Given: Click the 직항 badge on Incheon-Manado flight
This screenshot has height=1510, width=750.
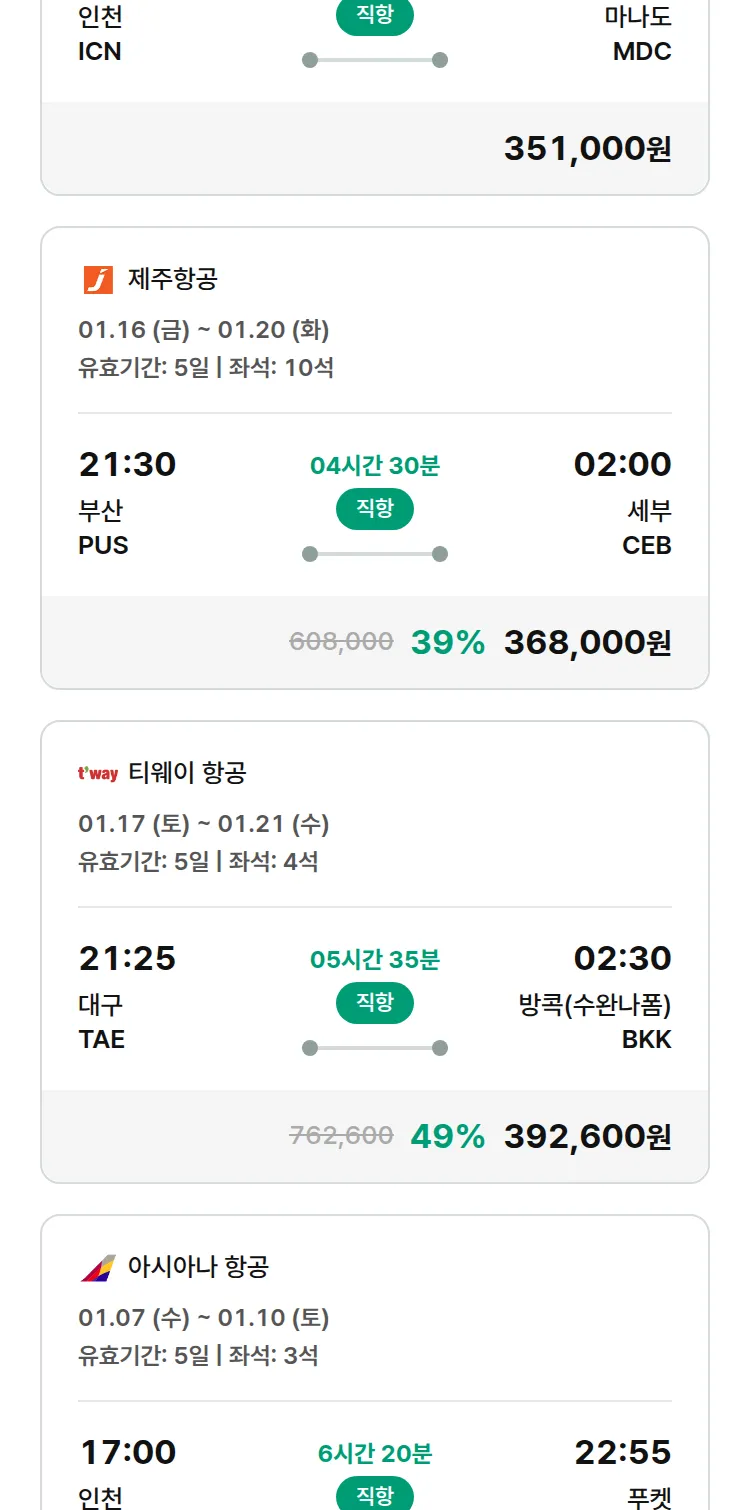Looking at the screenshot, I should click(375, 17).
